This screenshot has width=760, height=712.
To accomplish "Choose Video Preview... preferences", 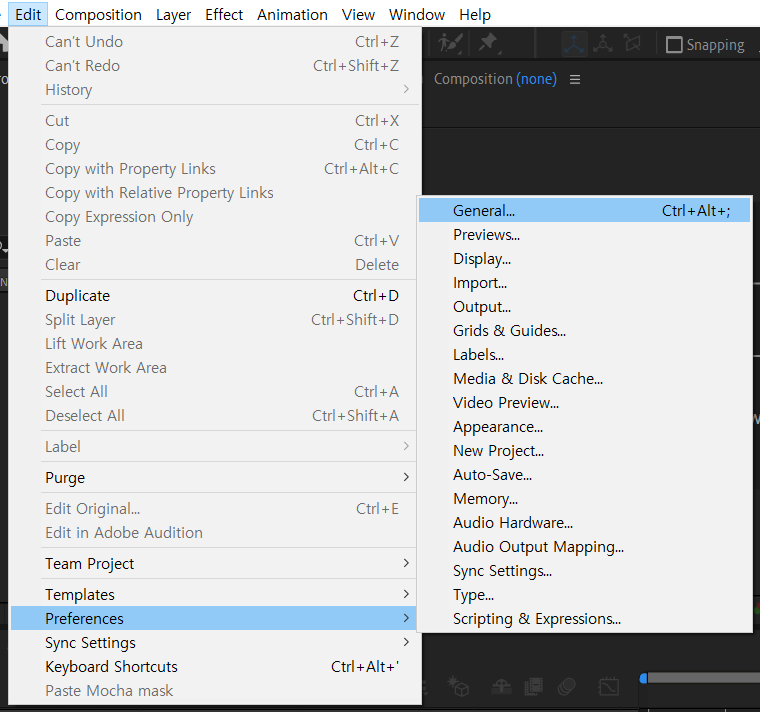I will 585,403.
